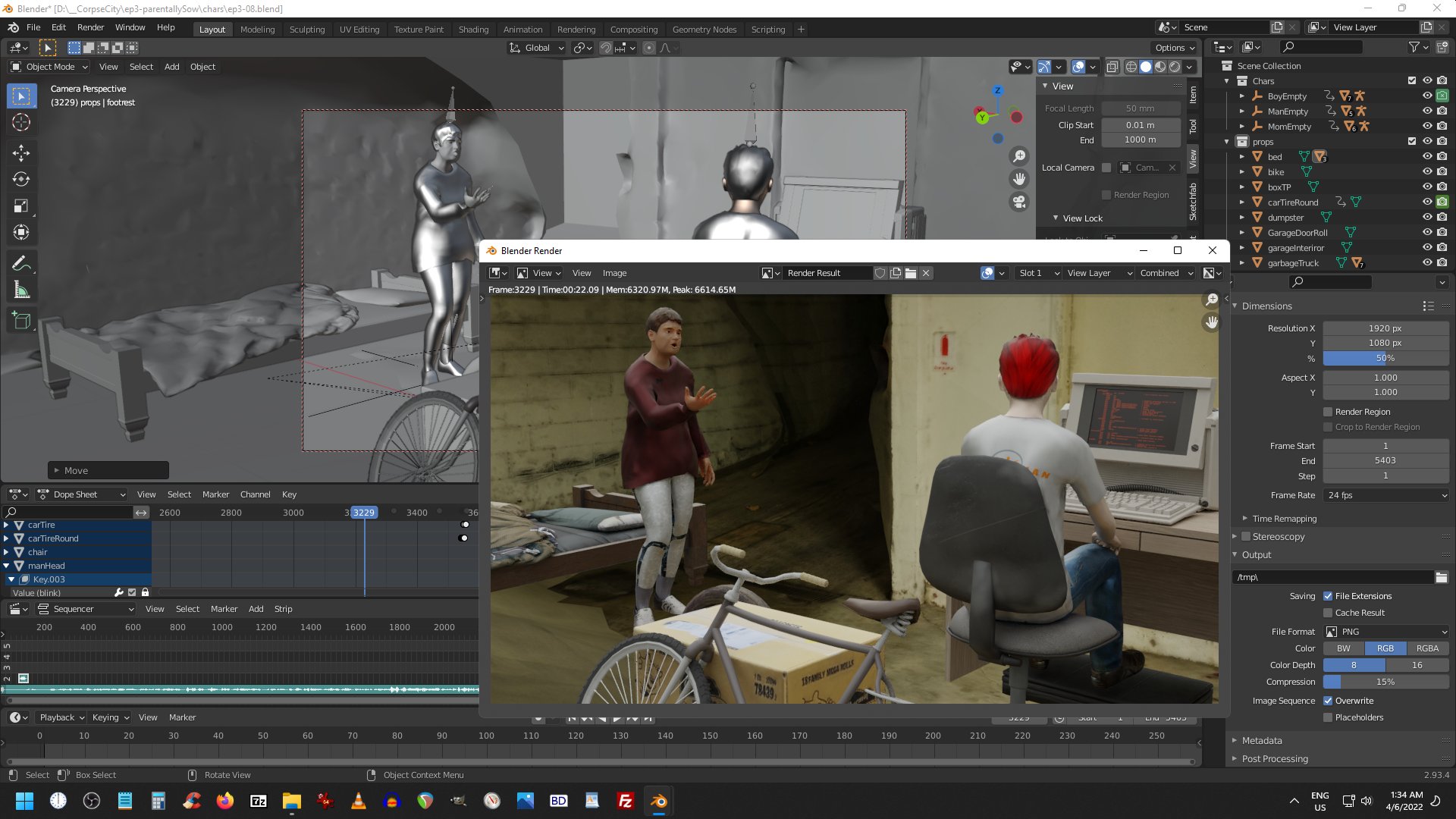Viewport: 1456px width, 819px height.
Task: Select the Annotate tool
Action: 21,263
